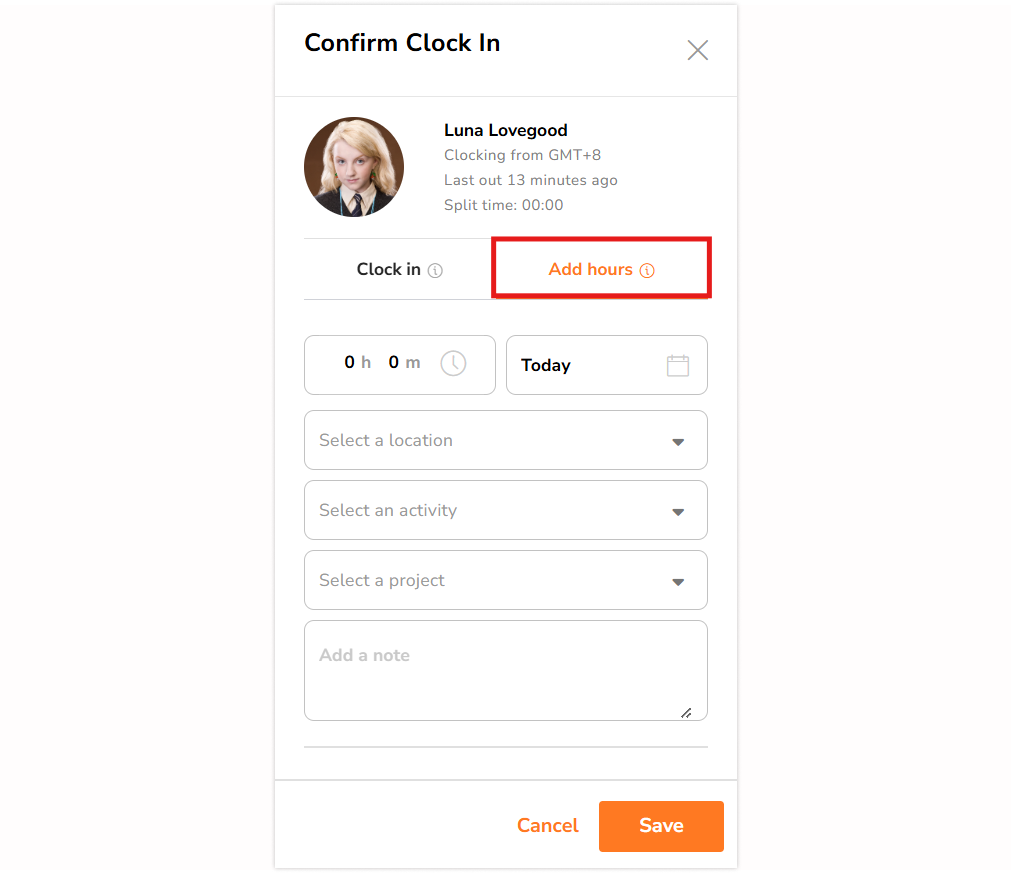The width and height of the screenshot is (1011, 873).
Task: Open the clock icon time picker
Action: pos(453,364)
